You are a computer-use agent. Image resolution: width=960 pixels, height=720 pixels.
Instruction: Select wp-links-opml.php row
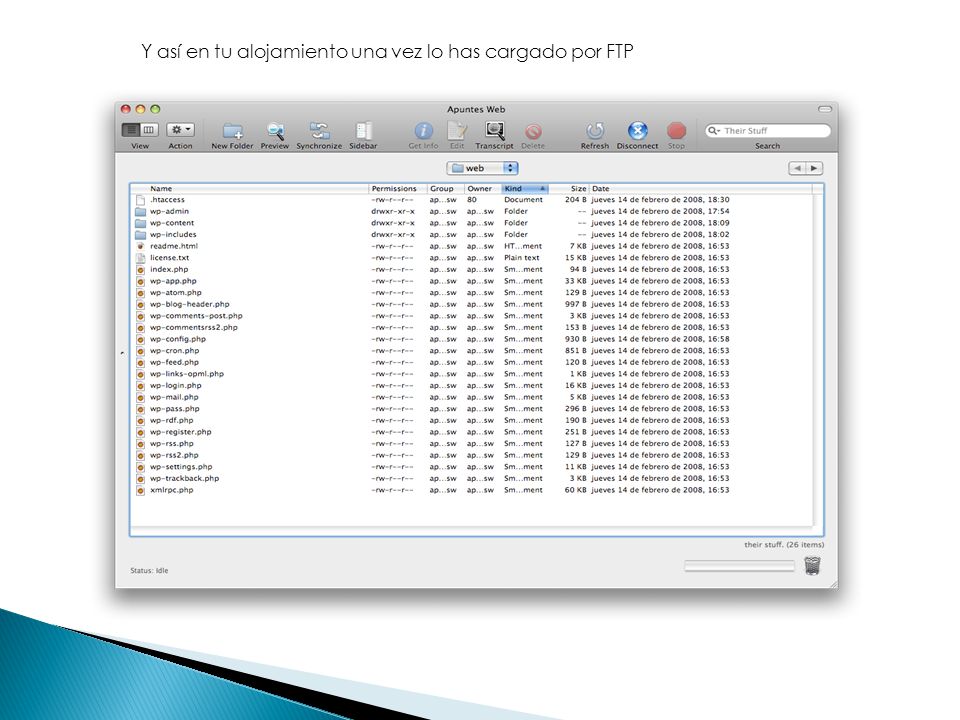(x=471, y=374)
